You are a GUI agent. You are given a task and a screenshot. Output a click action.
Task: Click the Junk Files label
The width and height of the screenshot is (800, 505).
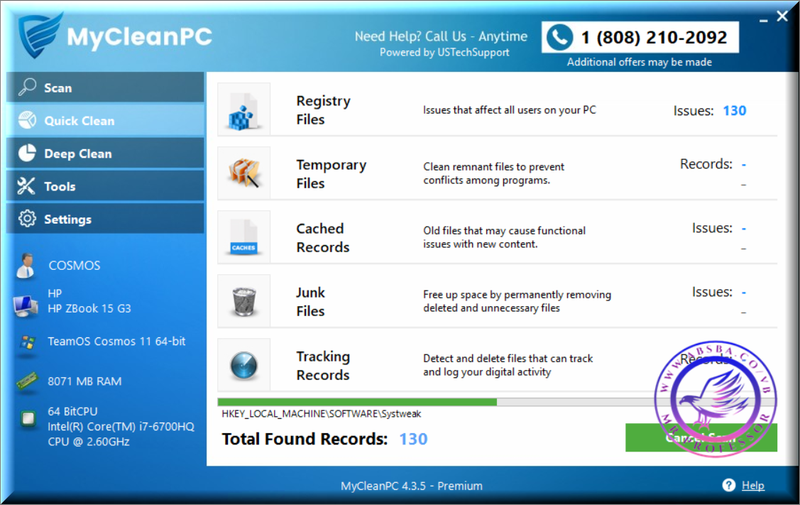pyautogui.click(x=310, y=301)
